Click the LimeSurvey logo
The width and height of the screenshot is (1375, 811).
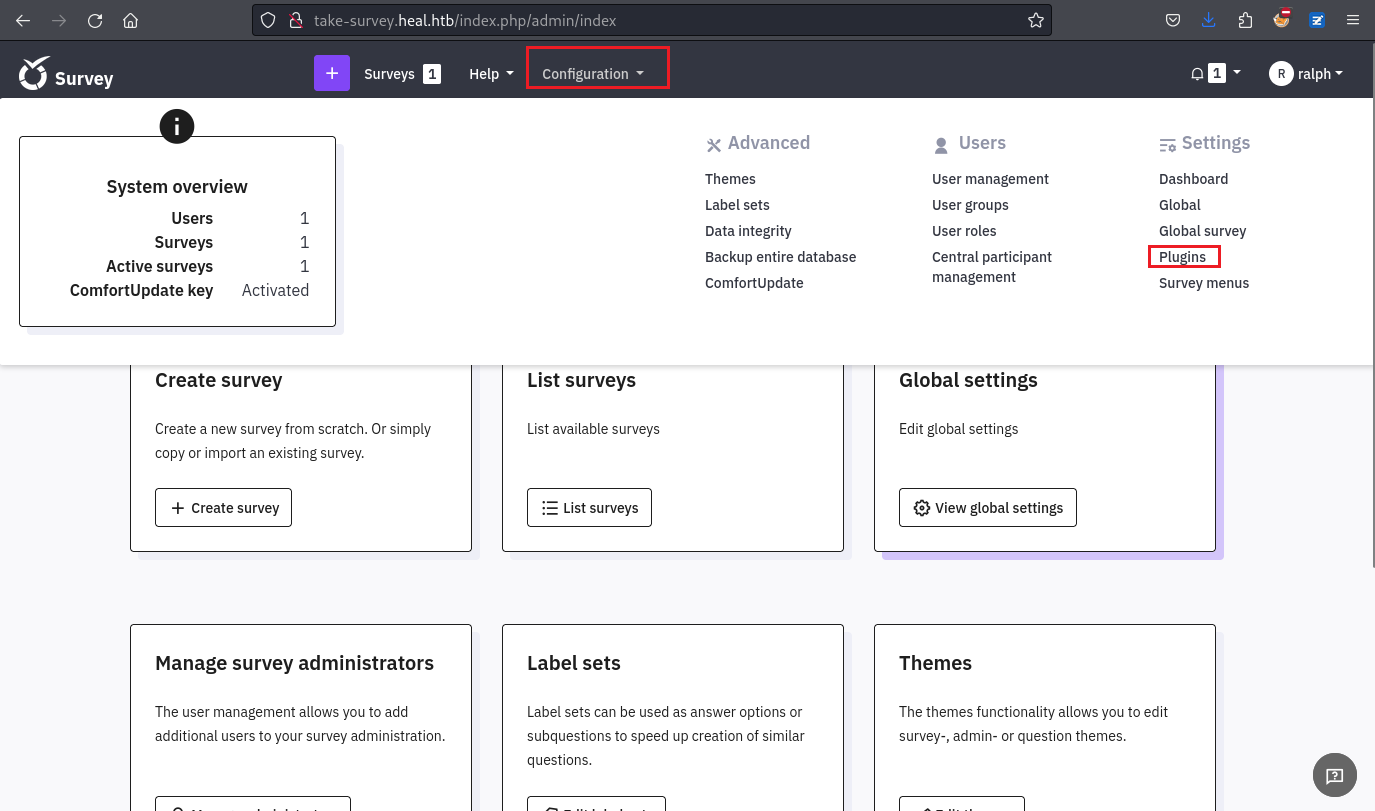click(34, 73)
